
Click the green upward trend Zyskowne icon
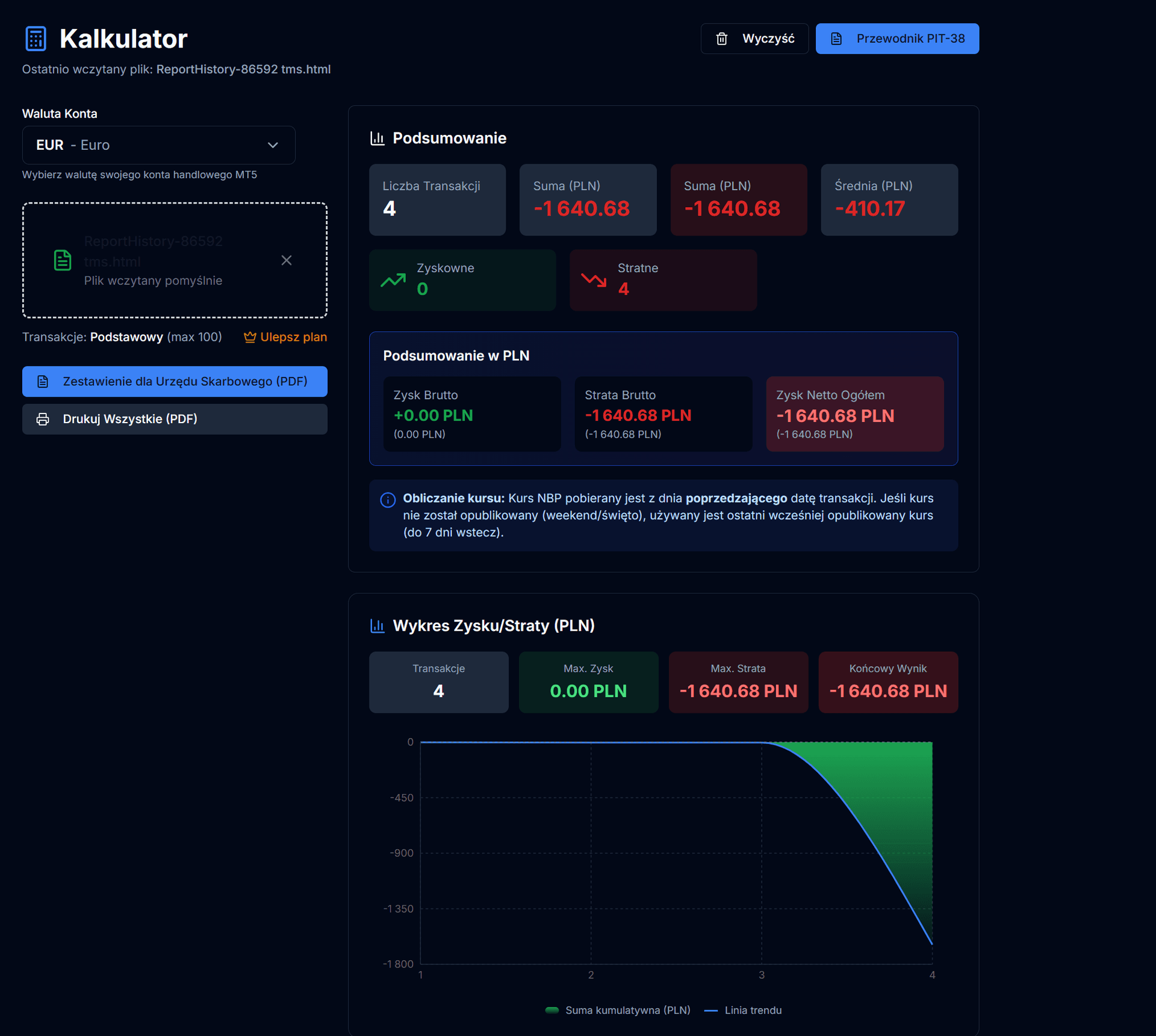(393, 280)
